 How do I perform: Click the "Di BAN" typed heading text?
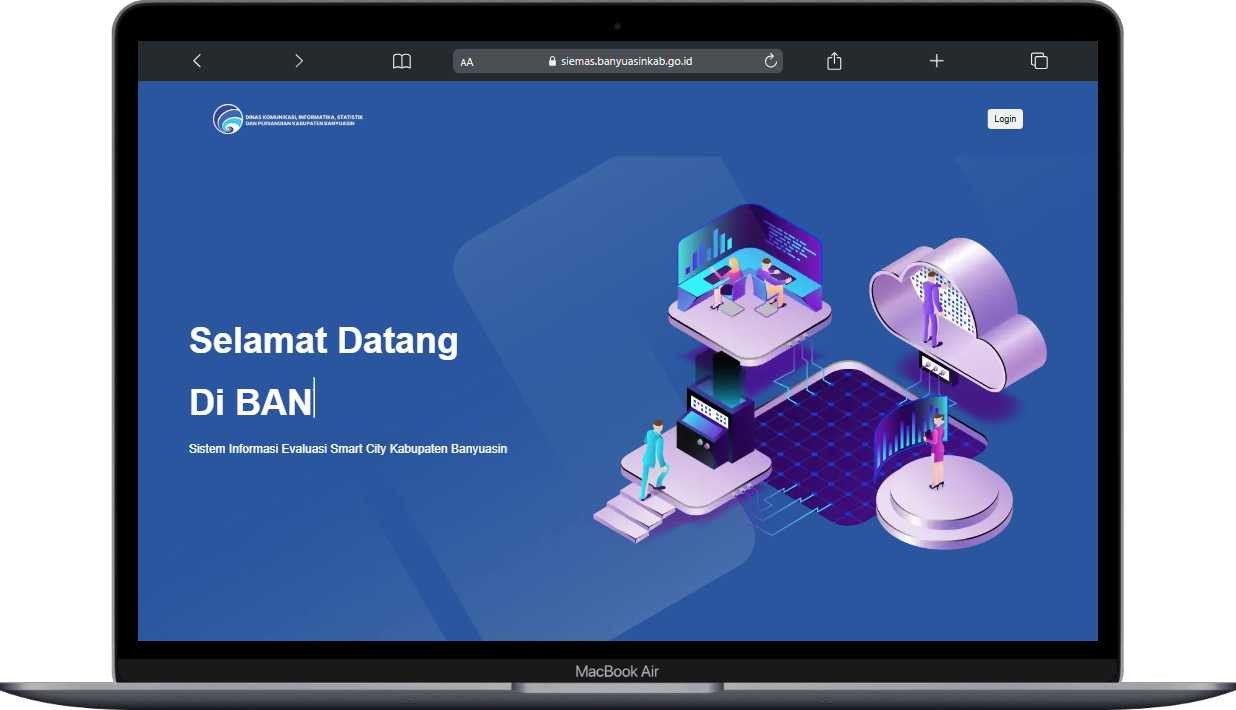coord(251,402)
